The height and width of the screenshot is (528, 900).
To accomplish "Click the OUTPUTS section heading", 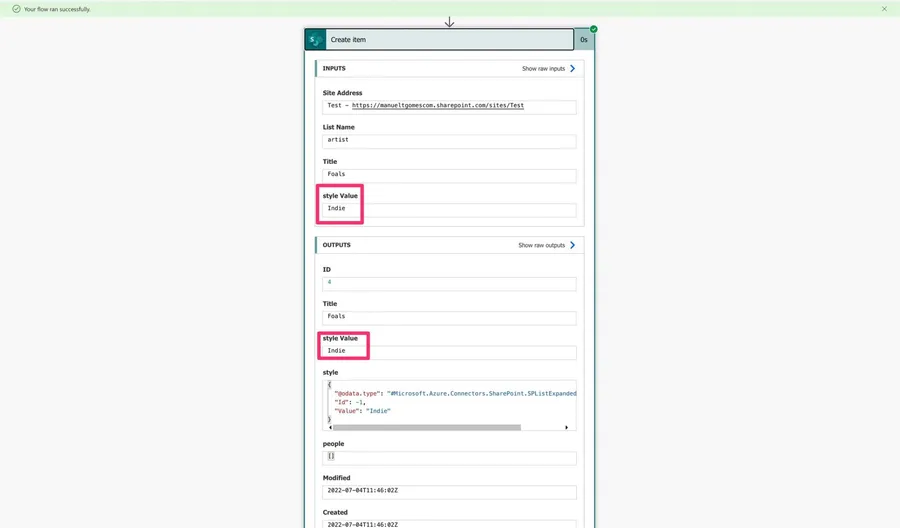I will pos(336,245).
